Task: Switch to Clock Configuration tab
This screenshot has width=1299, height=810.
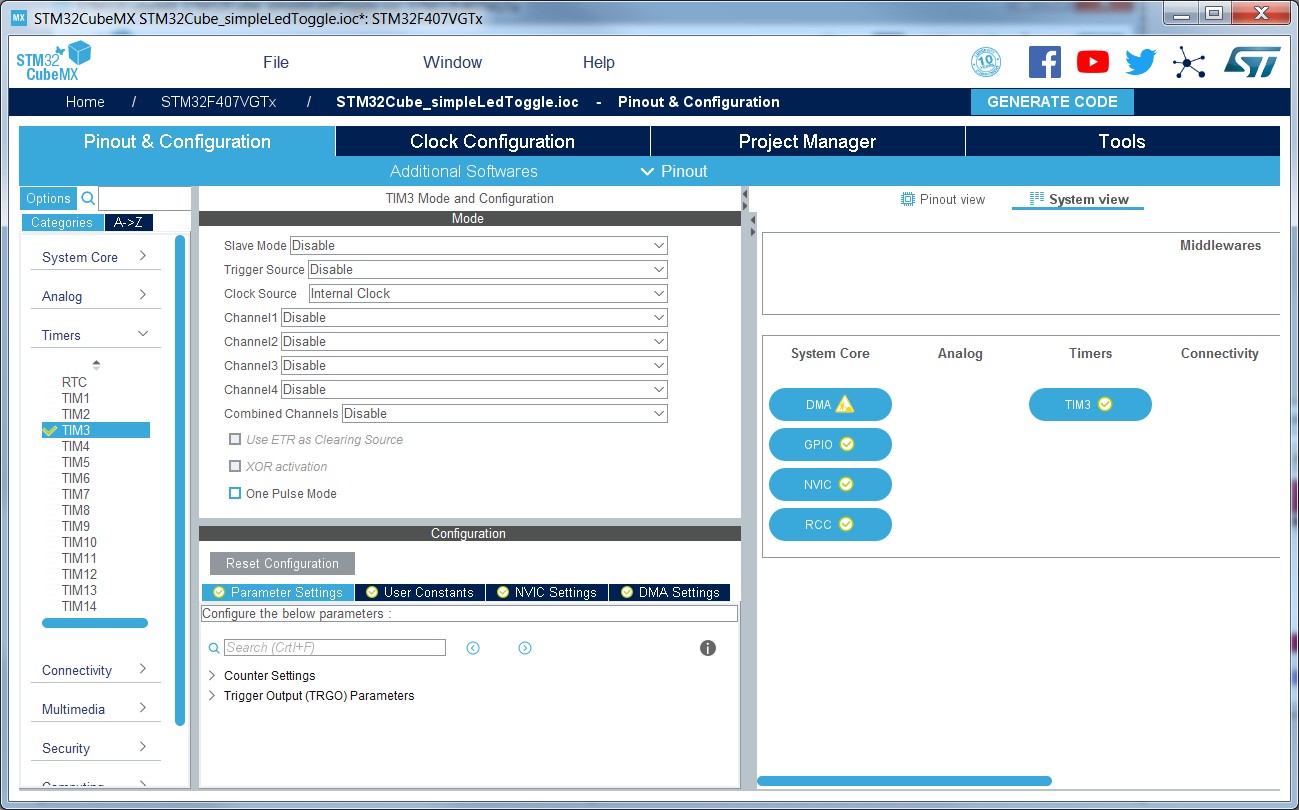Action: 492,141
